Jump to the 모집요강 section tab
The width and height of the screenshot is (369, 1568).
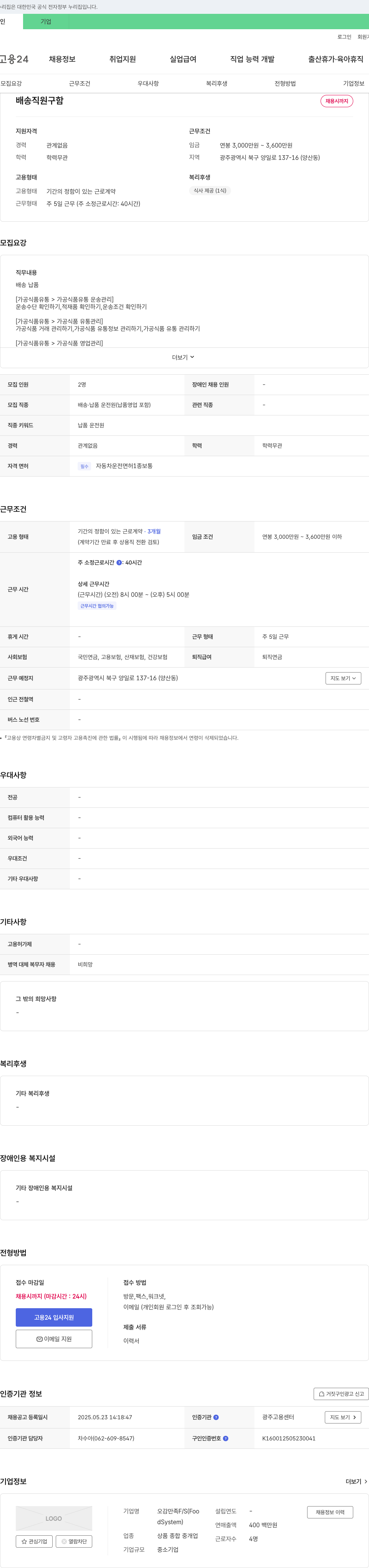[11, 83]
